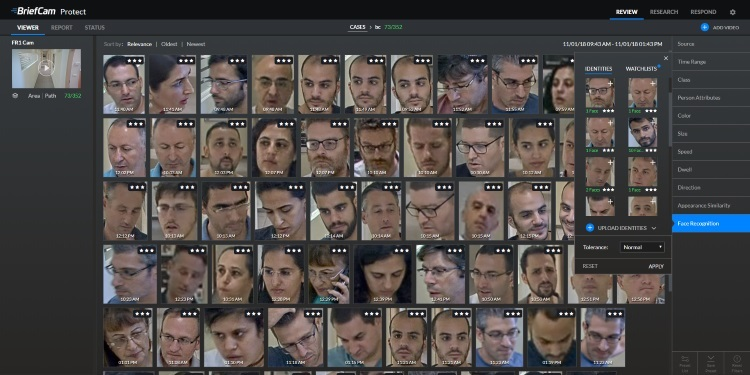Click the APPLY button
The height and width of the screenshot is (375, 750).
pos(656,266)
